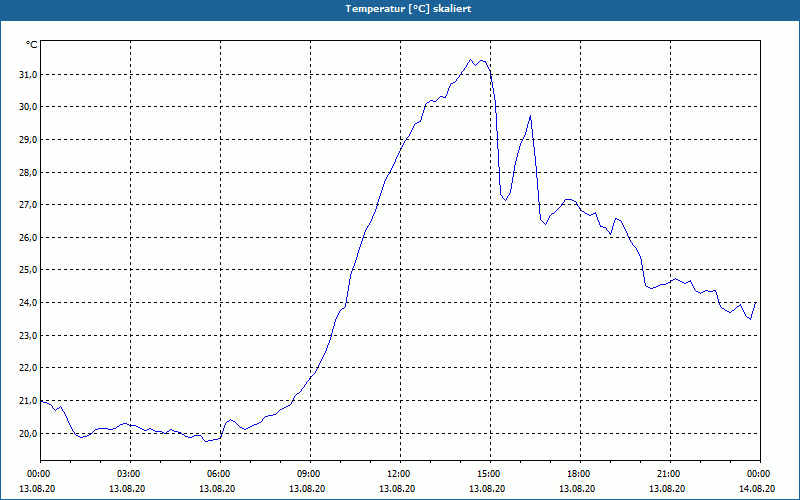Image resolution: width=800 pixels, height=500 pixels.
Task: Select the '24,0' y-axis label
Action: point(28,303)
